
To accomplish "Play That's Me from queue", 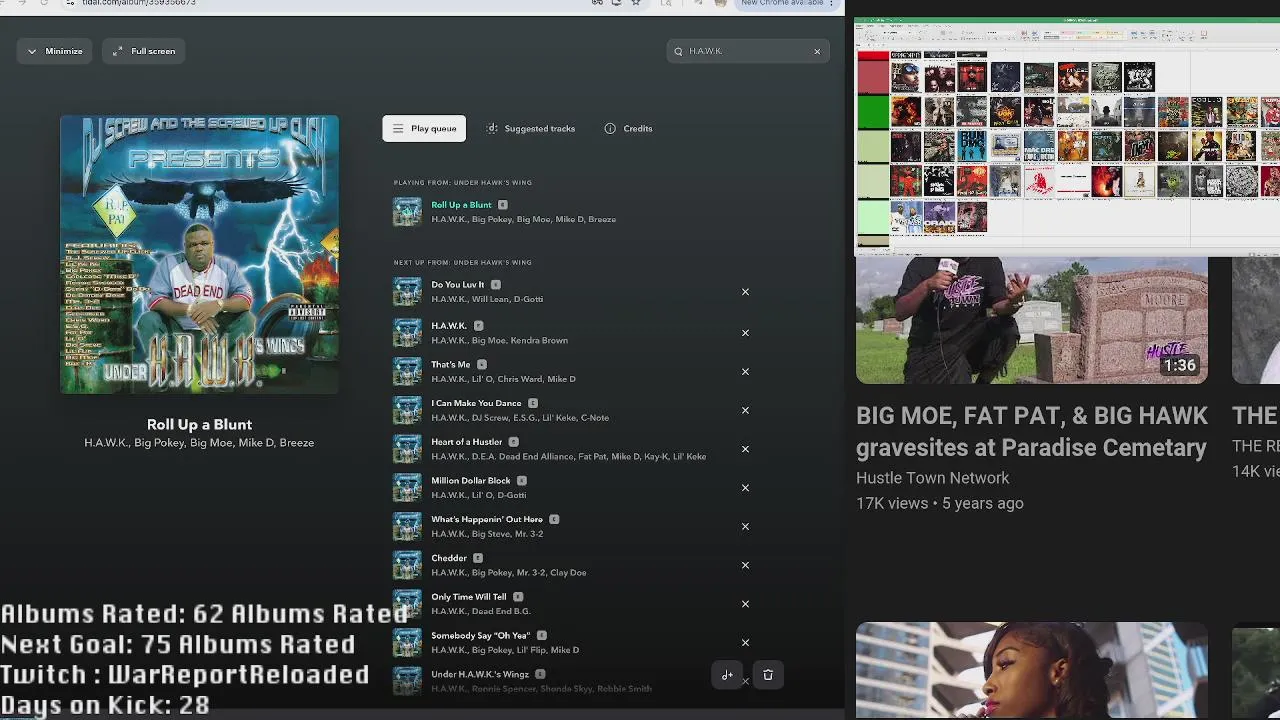I will click(x=450, y=365).
